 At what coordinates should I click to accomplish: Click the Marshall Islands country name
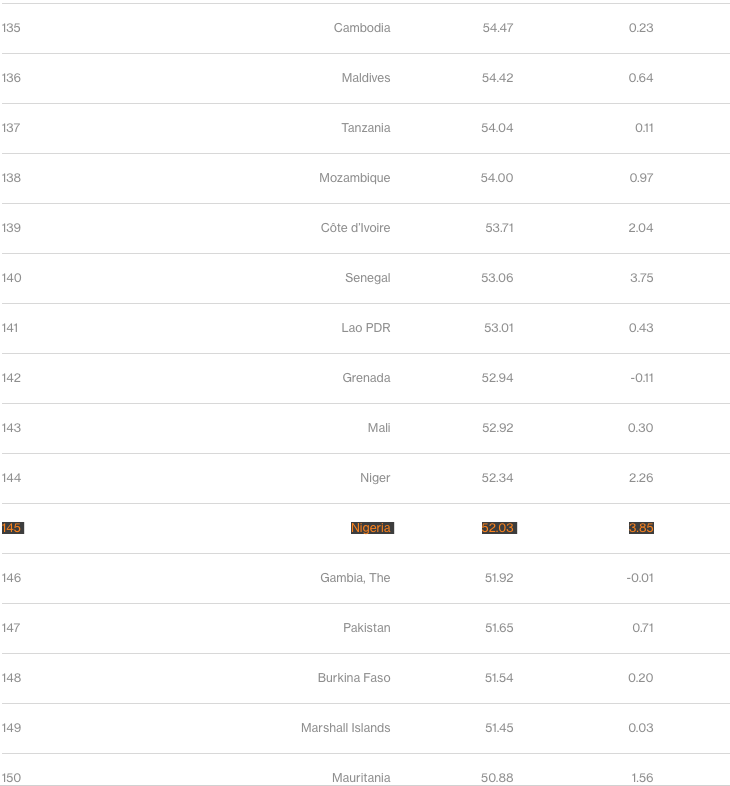pyautogui.click(x=346, y=728)
